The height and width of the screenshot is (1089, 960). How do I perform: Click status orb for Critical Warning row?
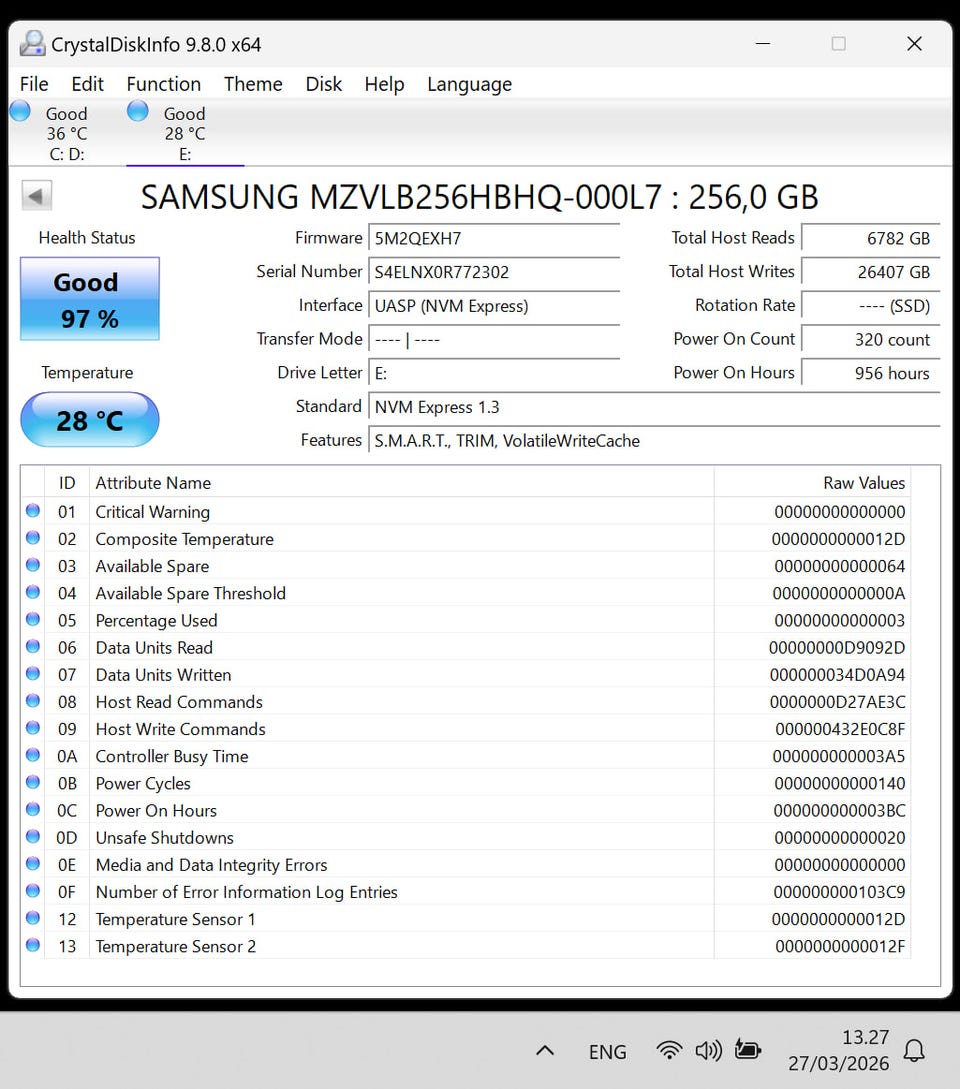click(x=33, y=511)
